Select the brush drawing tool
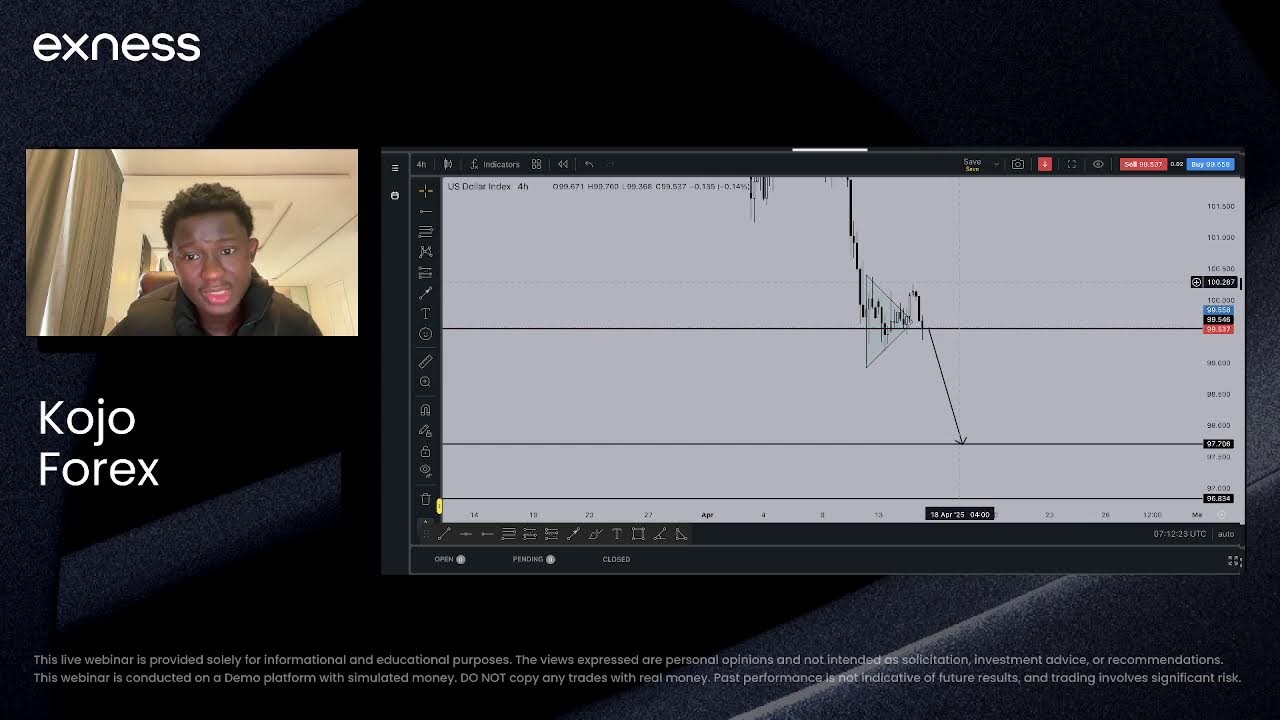The image size is (1280, 720). [x=425, y=293]
